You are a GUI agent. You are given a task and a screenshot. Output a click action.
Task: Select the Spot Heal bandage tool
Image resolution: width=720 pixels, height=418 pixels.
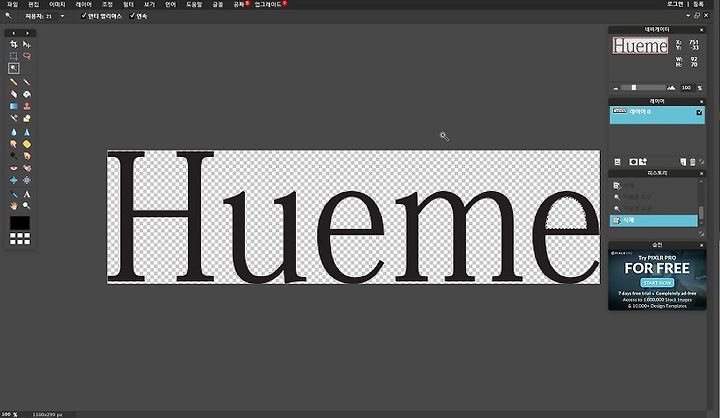pos(27,168)
